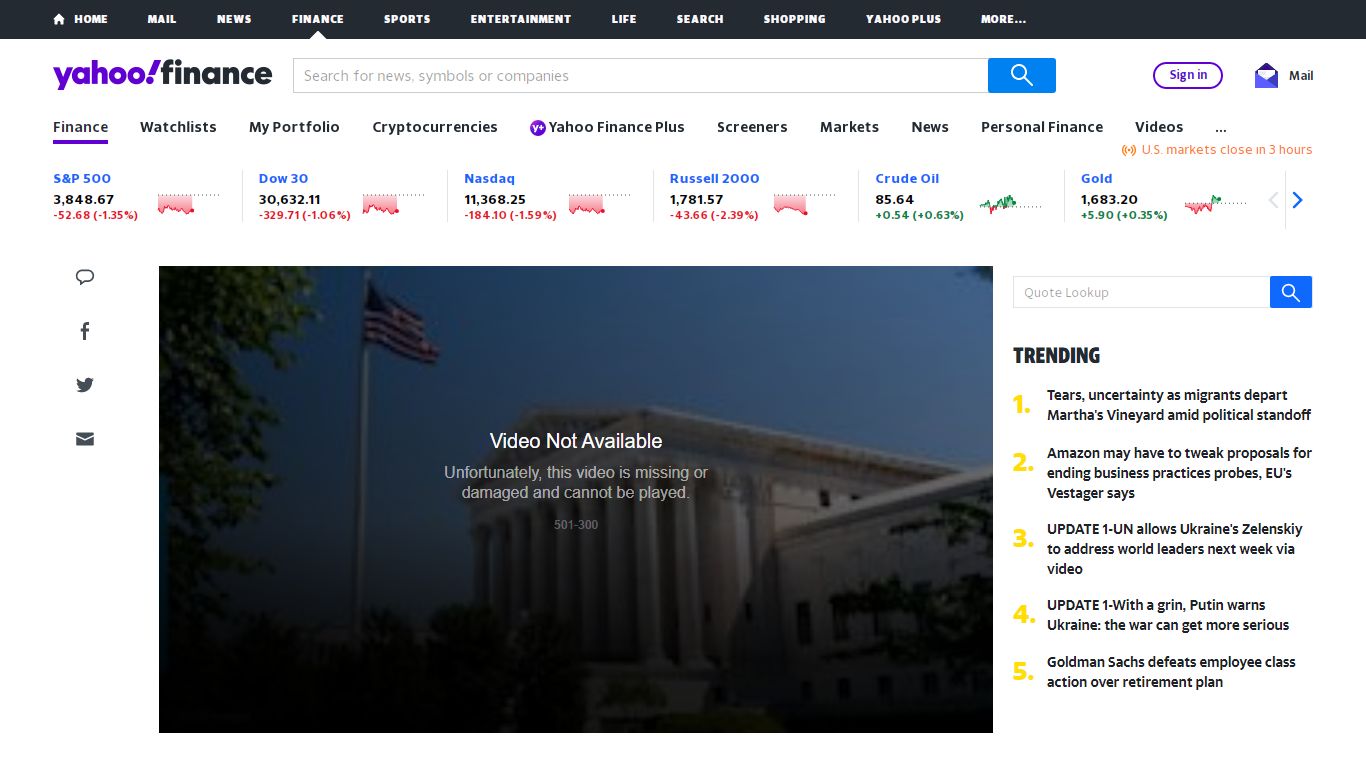1366x768 pixels.
Task: Open Shopping in the top bar
Action: (x=794, y=19)
